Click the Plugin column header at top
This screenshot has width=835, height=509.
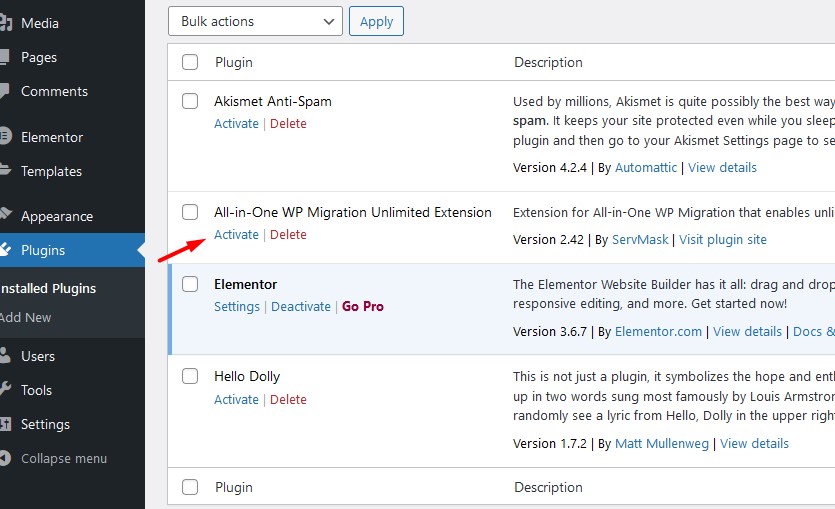(234, 62)
